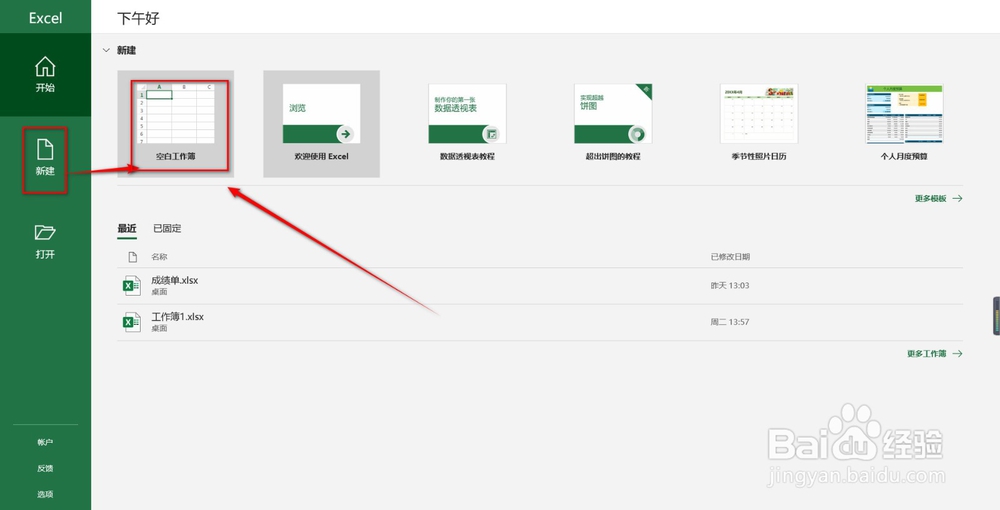Screen dimensions: 1000x510
Task: Click the Excel icon beside 成绩单.xlsx
Action: [x=131, y=286]
